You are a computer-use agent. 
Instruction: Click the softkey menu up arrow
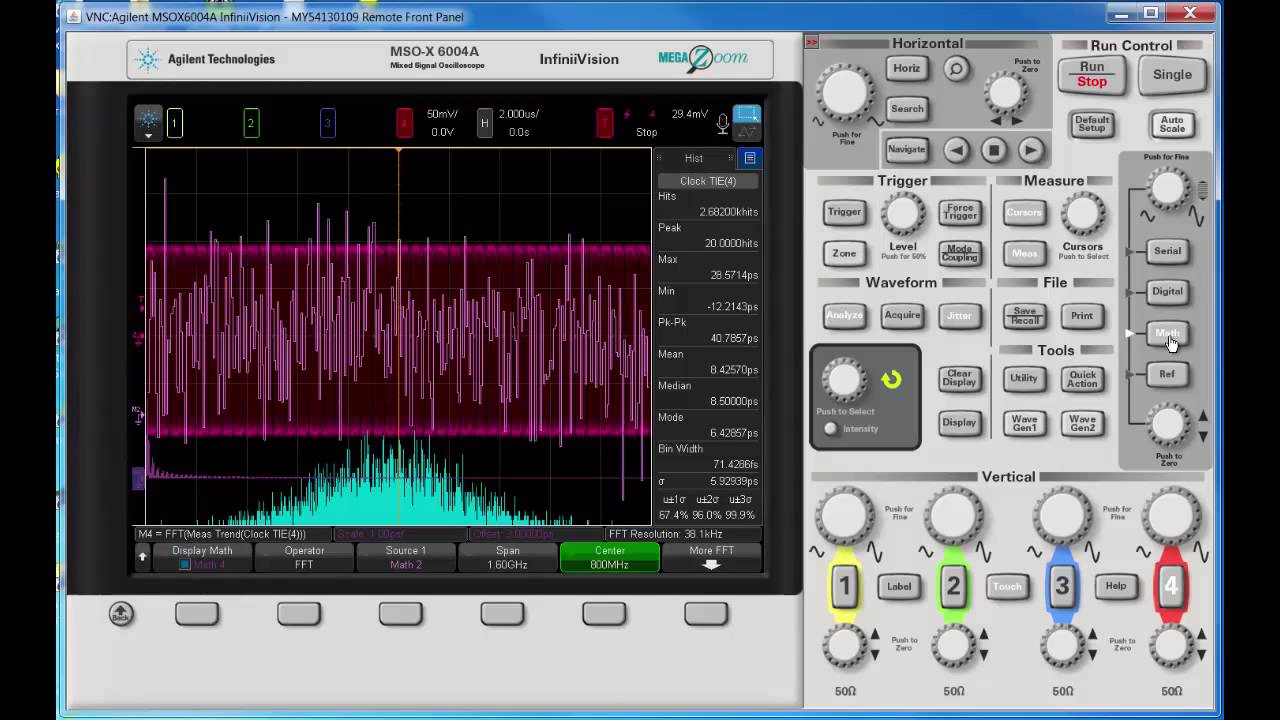[143, 557]
